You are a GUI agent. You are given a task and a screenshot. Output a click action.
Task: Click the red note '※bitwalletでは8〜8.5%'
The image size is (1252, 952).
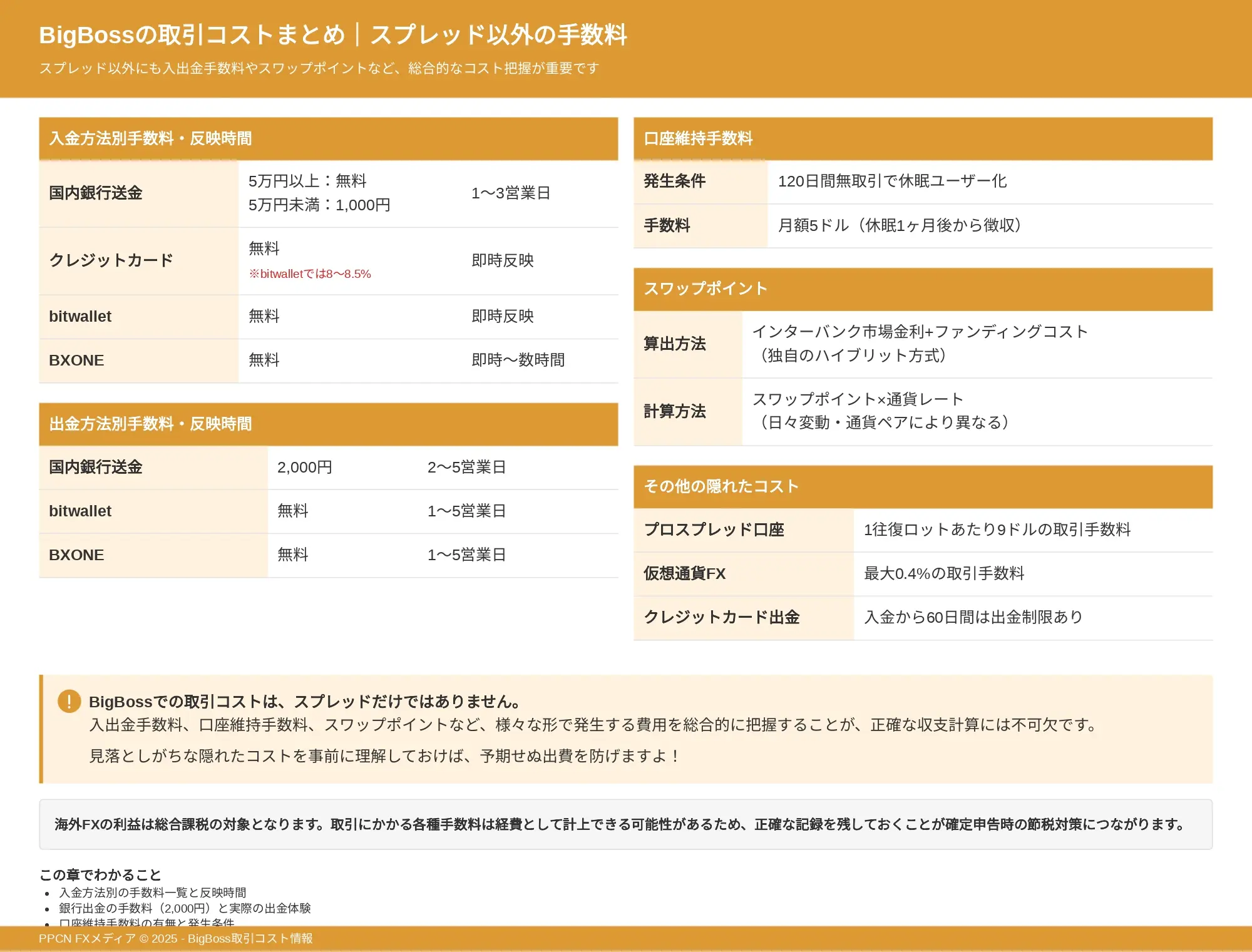coord(310,274)
